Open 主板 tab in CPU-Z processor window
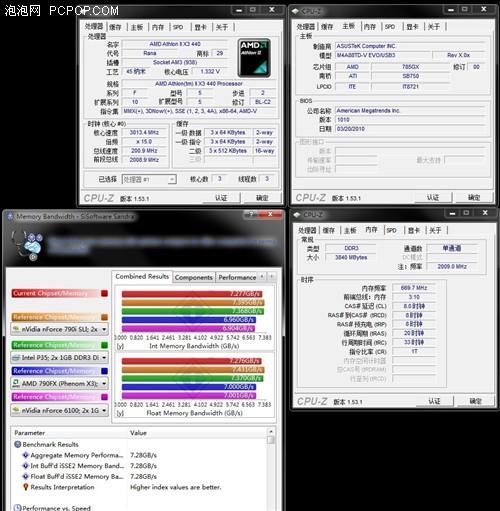Viewport: 500px width, 511px height. point(137,27)
